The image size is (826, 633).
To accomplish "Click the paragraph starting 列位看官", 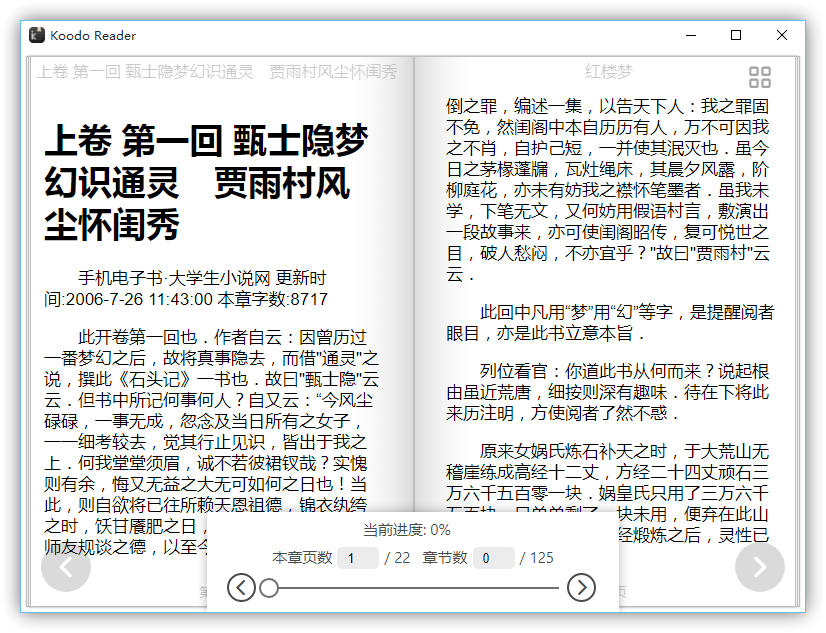I will pos(607,392).
